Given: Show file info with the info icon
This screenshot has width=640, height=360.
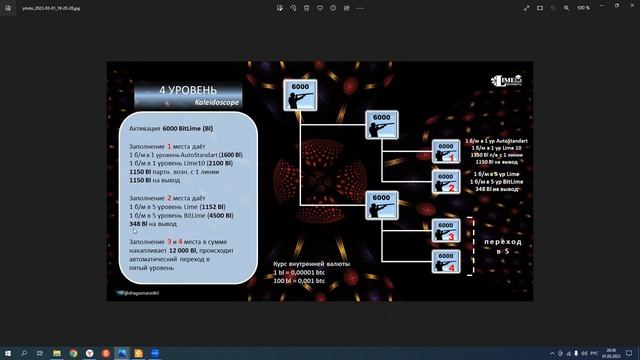Looking at the screenshot, I should tap(333, 8).
